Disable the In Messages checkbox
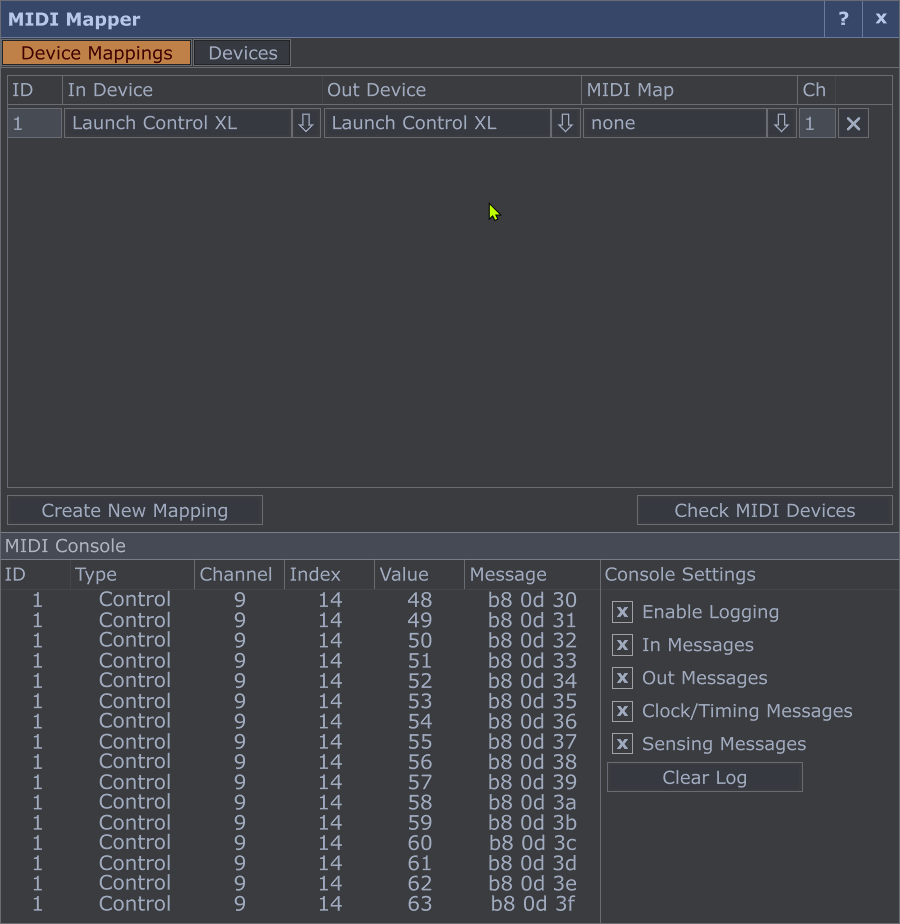Image resolution: width=900 pixels, height=924 pixels. coord(622,645)
